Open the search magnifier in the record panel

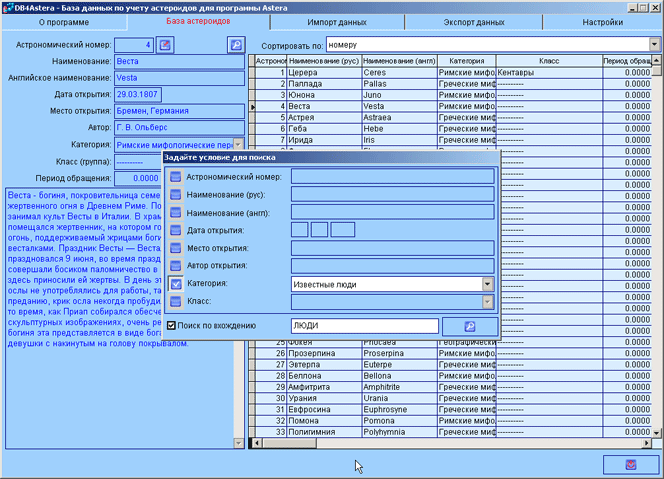235,45
